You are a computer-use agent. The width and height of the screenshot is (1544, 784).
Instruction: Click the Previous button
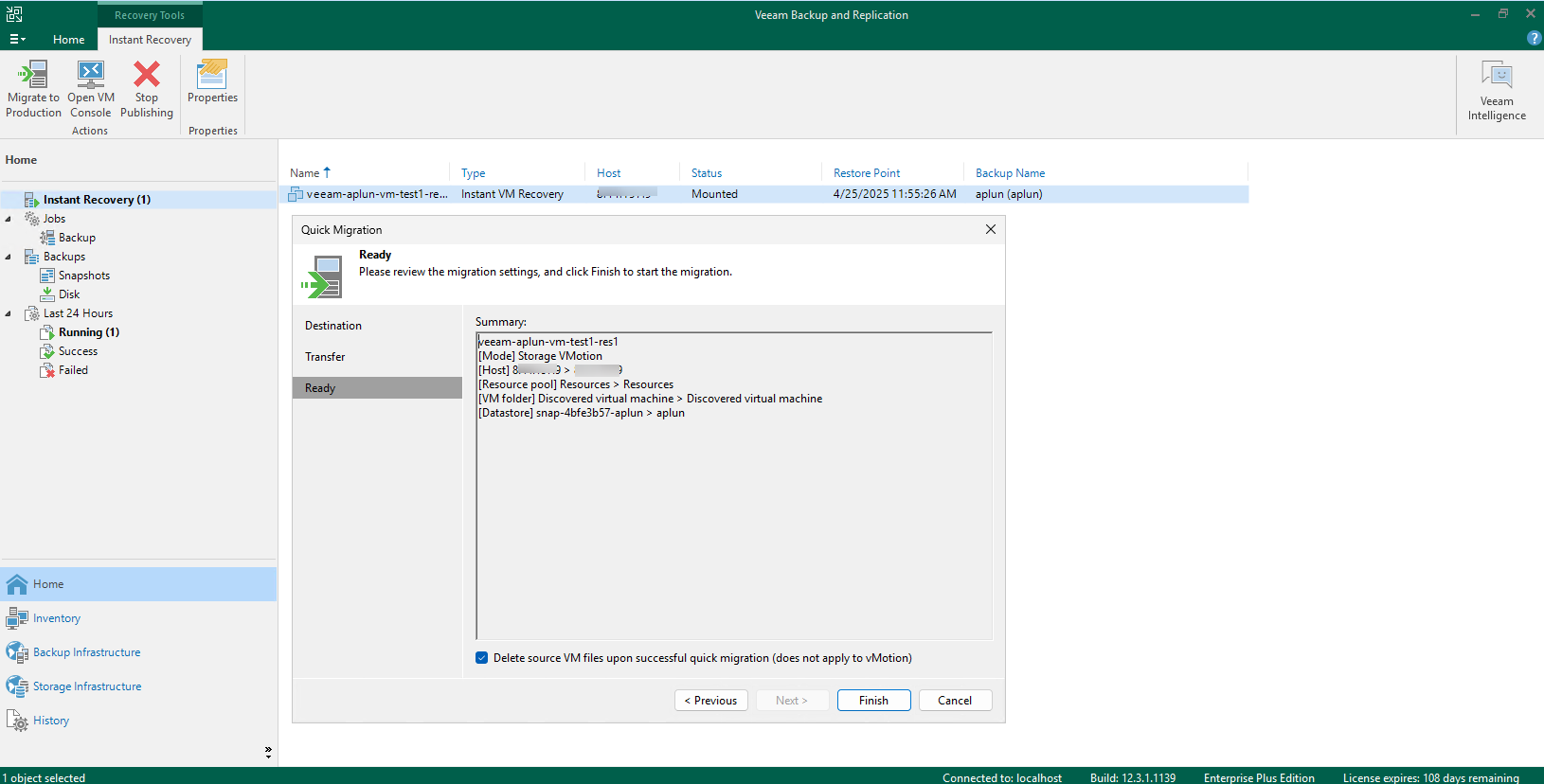pos(711,701)
